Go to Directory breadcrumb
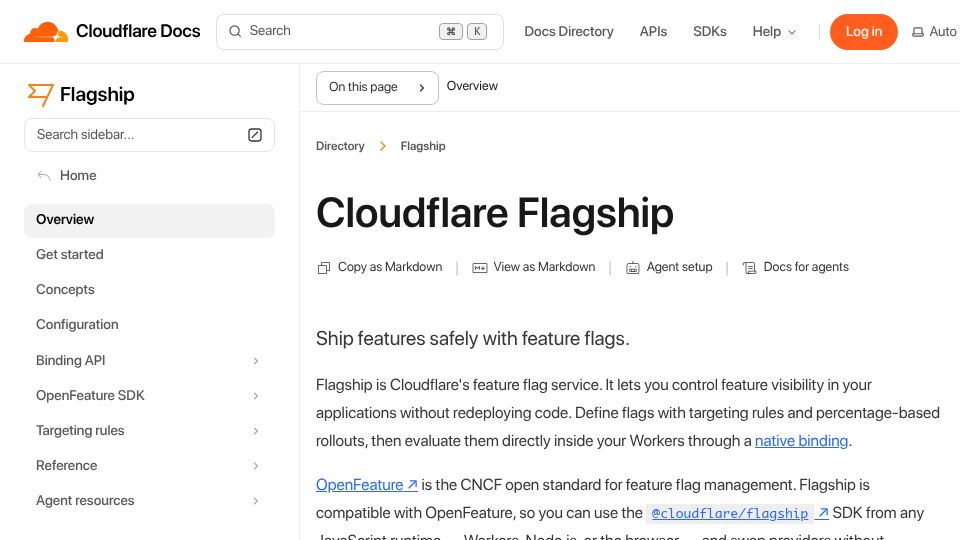This screenshot has width=960, height=540. coord(340,146)
